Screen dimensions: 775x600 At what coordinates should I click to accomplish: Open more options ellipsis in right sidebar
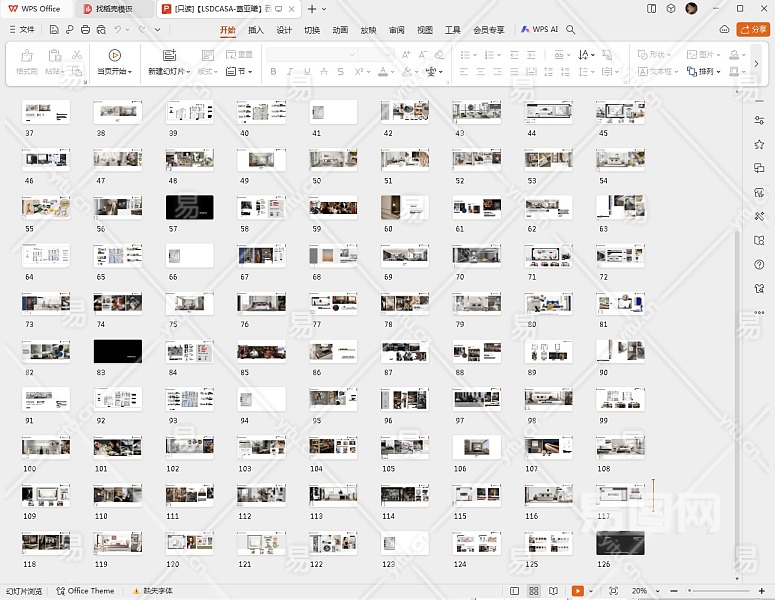pyautogui.click(x=760, y=312)
